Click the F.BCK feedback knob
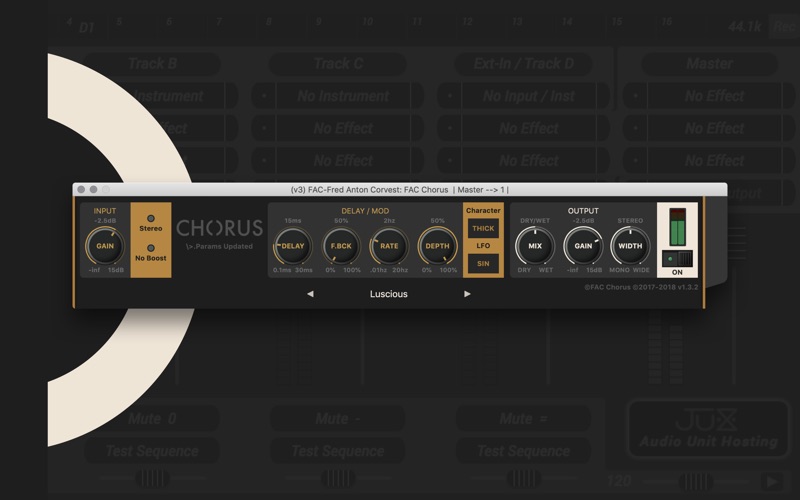800x500 pixels. click(341, 246)
